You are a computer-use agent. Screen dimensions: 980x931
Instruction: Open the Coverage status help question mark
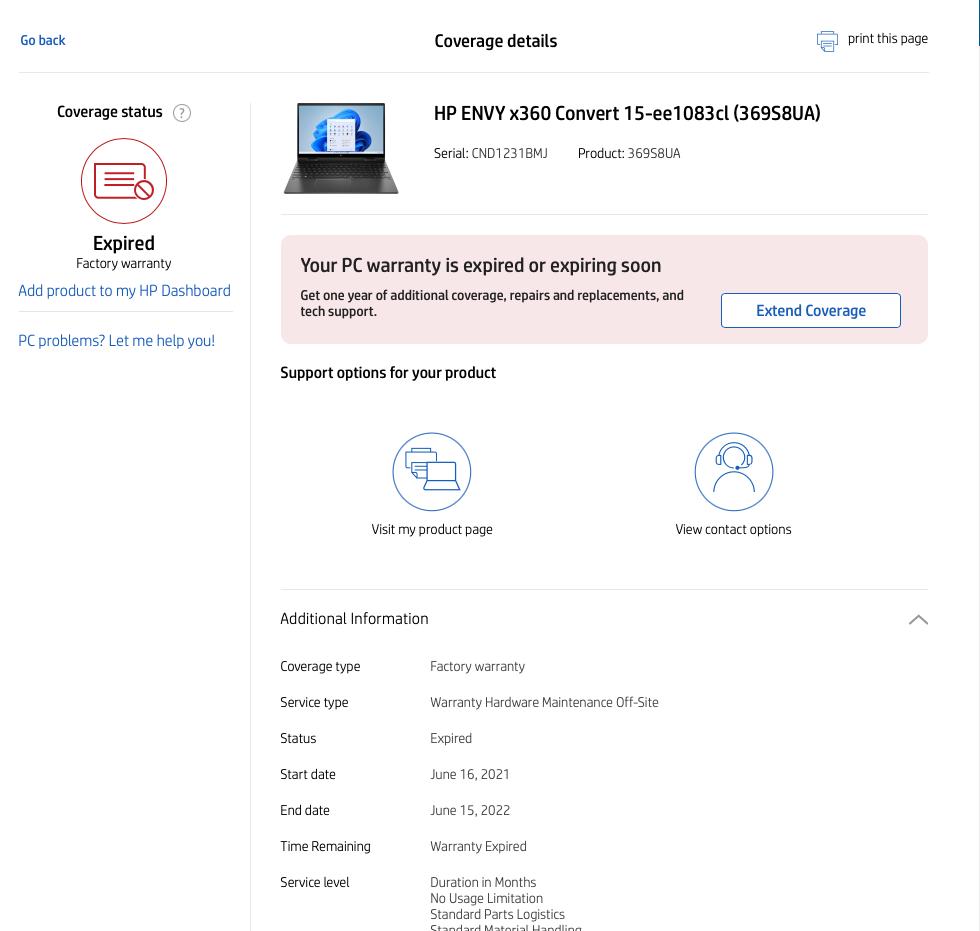[182, 113]
